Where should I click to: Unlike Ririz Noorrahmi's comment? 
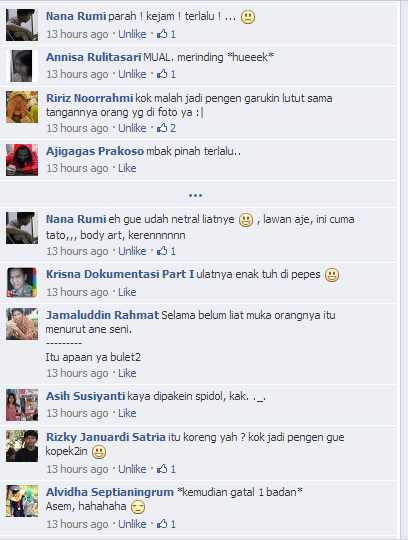[x=132, y=128]
